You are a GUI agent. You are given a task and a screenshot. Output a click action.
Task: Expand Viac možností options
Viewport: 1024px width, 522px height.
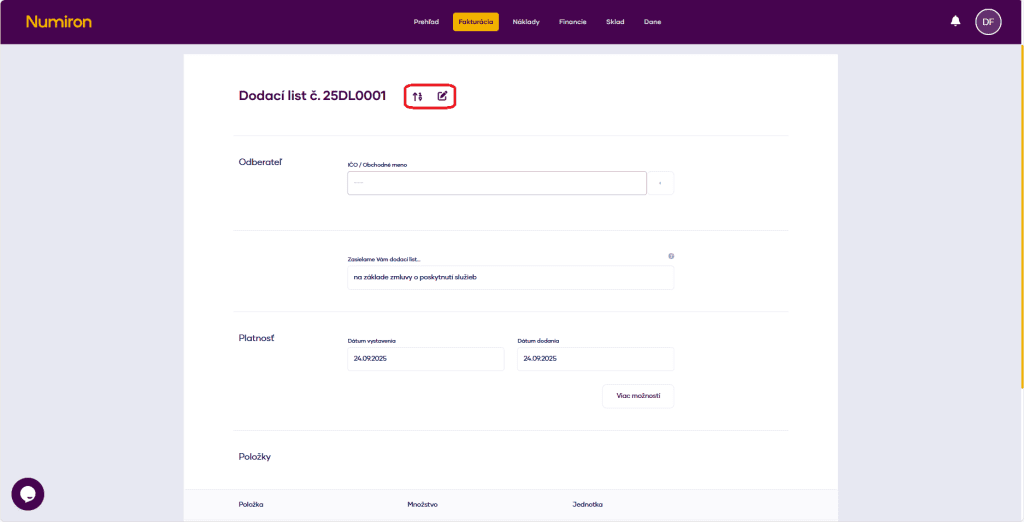[637, 396]
